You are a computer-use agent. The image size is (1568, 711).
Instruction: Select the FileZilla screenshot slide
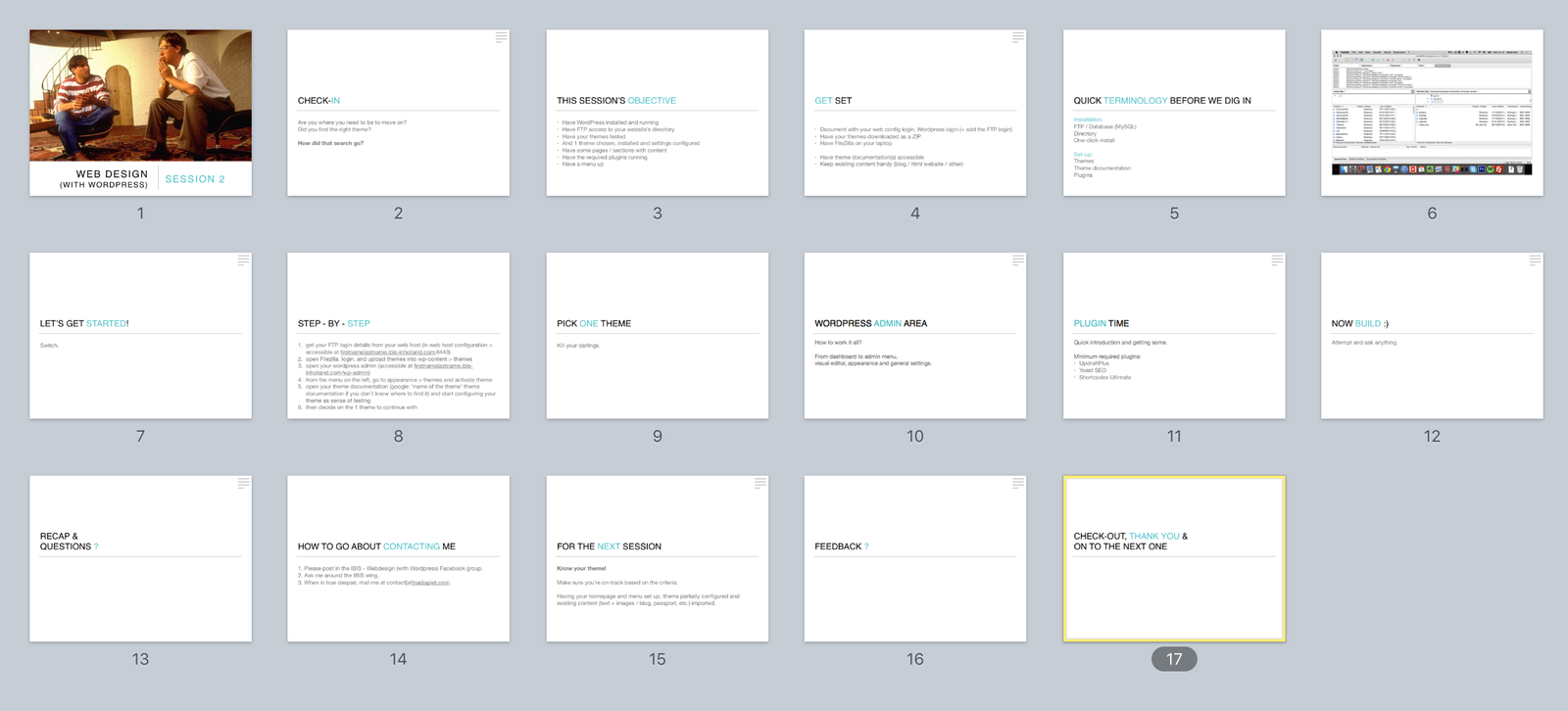coord(1432,113)
